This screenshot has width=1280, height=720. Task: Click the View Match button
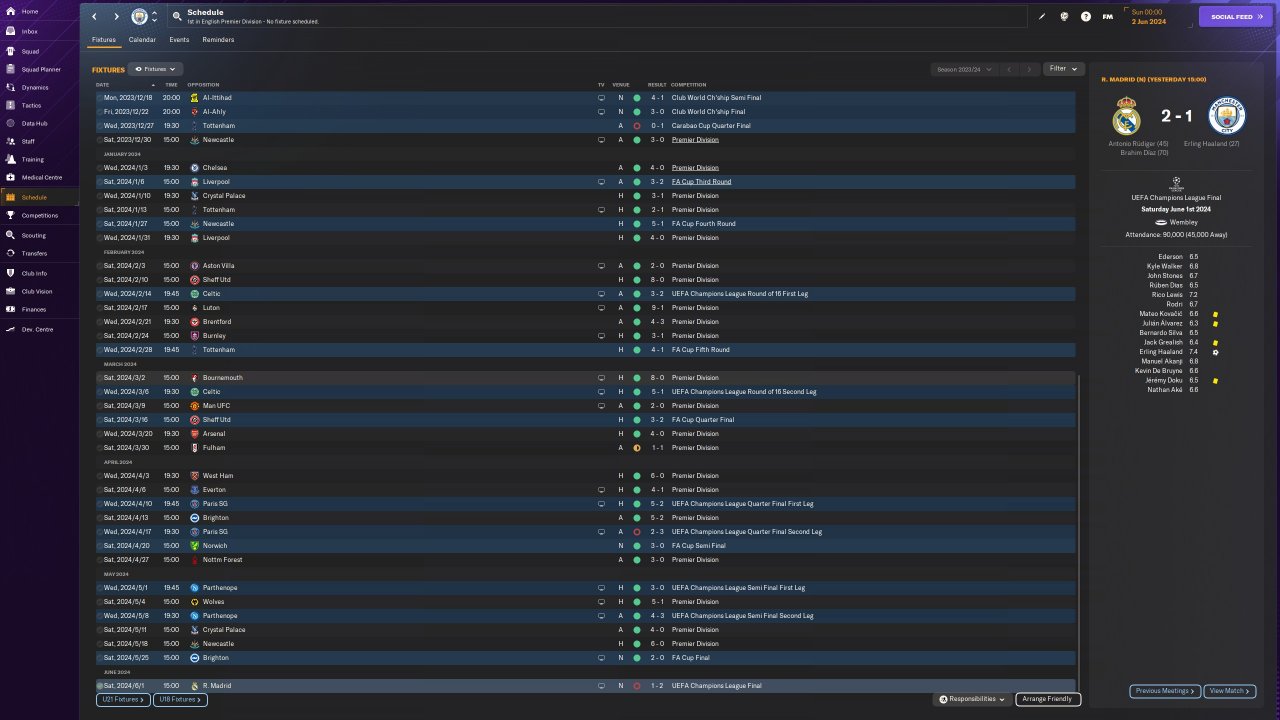tap(1230, 691)
